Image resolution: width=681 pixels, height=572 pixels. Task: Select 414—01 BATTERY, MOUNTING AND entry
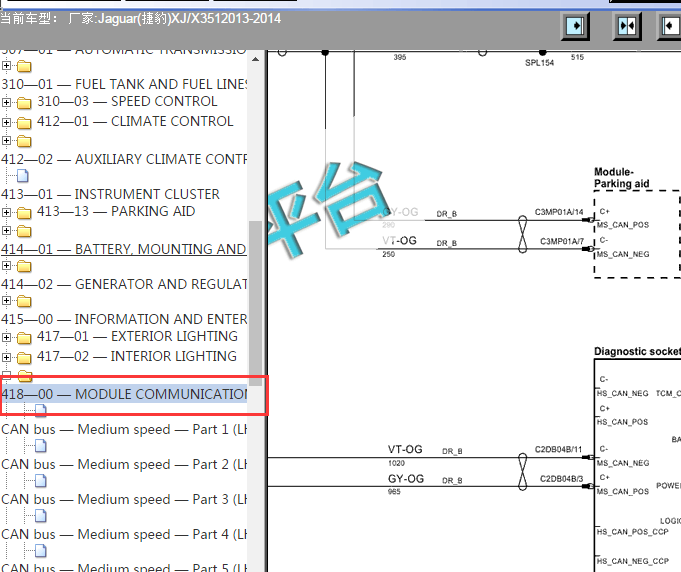click(124, 249)
